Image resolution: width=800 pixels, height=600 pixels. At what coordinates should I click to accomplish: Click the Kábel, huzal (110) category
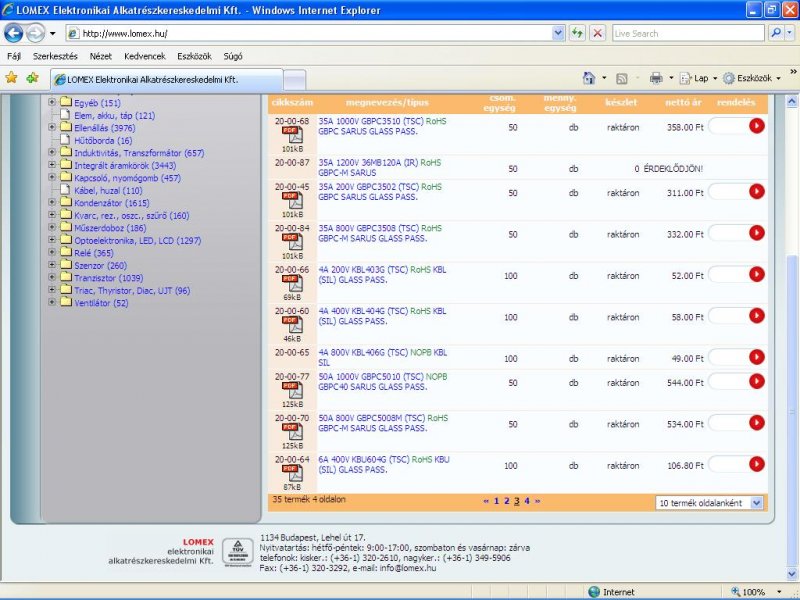108,190
